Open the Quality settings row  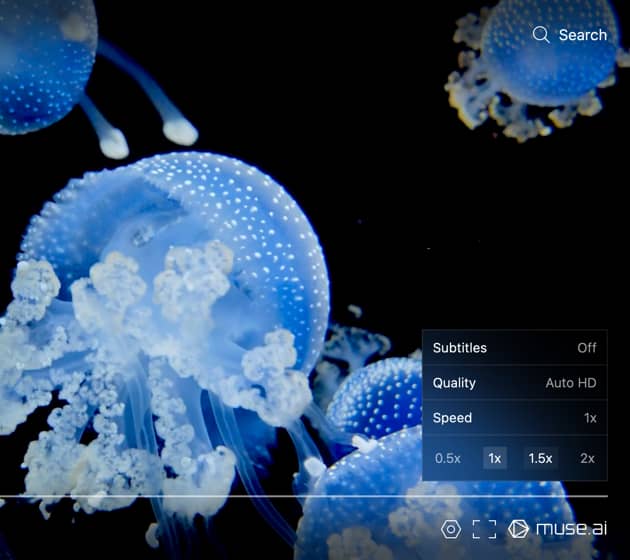(454, 383)
